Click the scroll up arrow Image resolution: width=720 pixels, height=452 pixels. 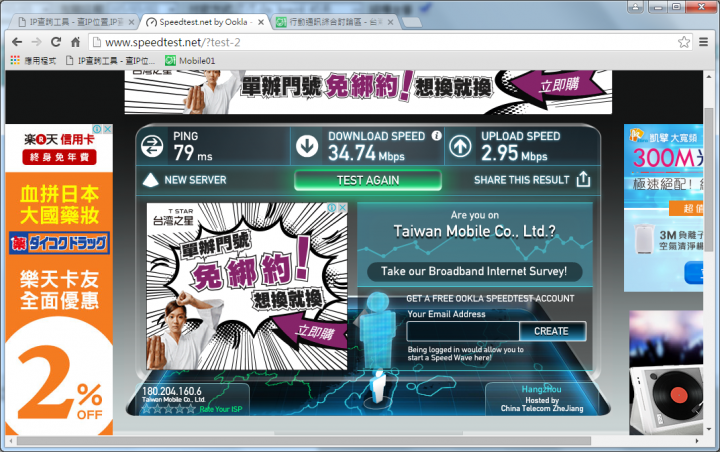click(709, 76)
